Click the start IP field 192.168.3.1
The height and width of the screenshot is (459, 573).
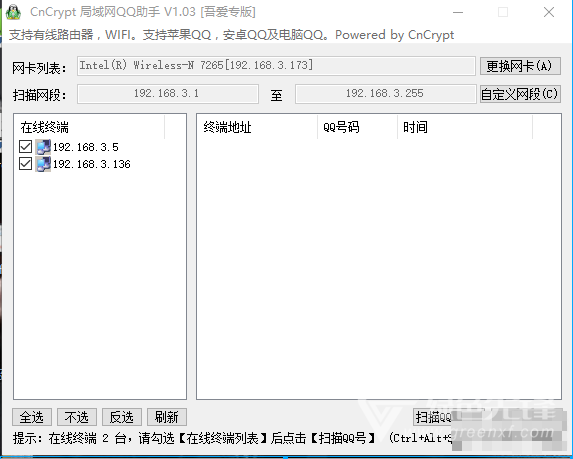click(x=168, y=94)
